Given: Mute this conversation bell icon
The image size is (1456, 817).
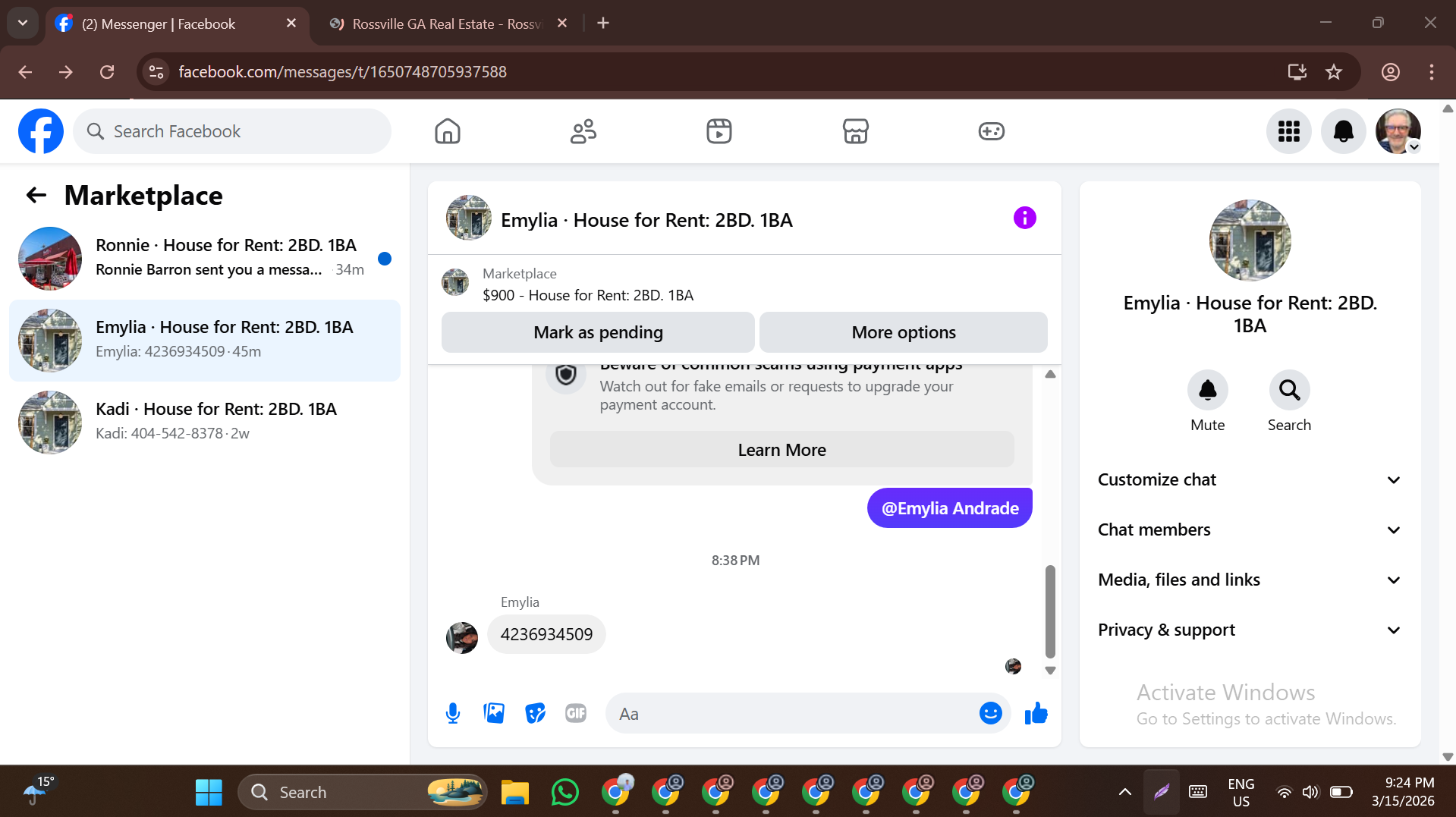Looking at the screenshot, I should tap(1207, 390).
